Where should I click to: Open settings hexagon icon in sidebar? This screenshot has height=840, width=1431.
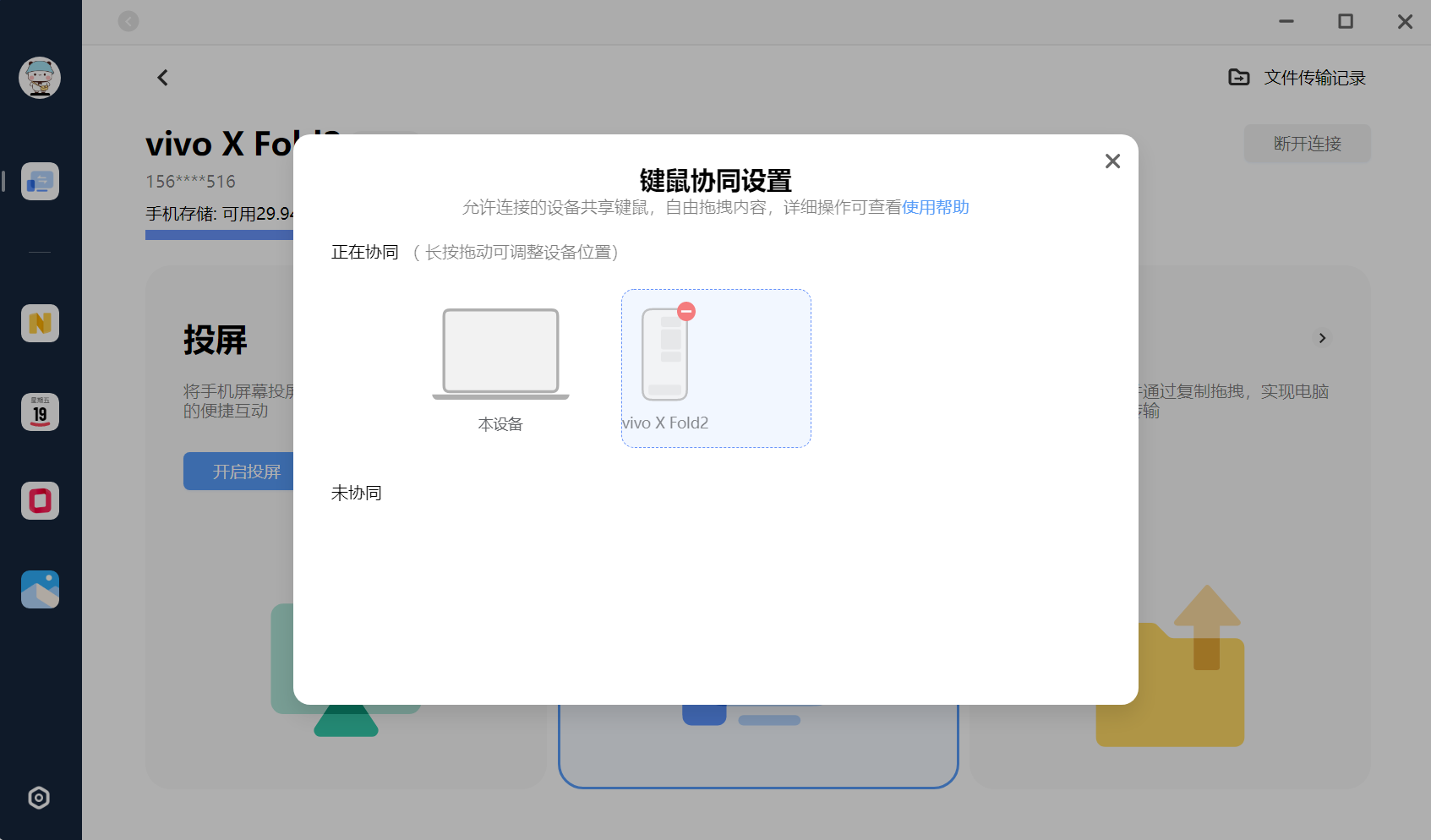click(x=39, y=798)
